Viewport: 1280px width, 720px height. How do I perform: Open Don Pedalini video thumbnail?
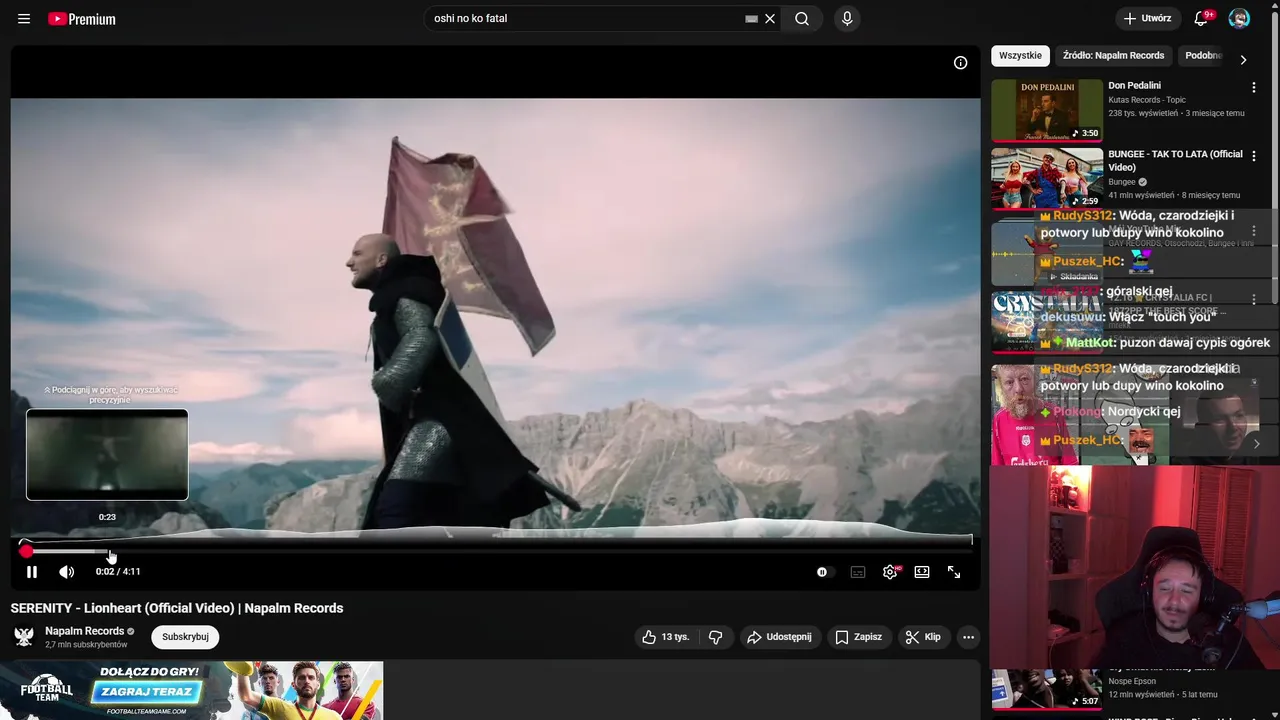[x=1047, y=110]
